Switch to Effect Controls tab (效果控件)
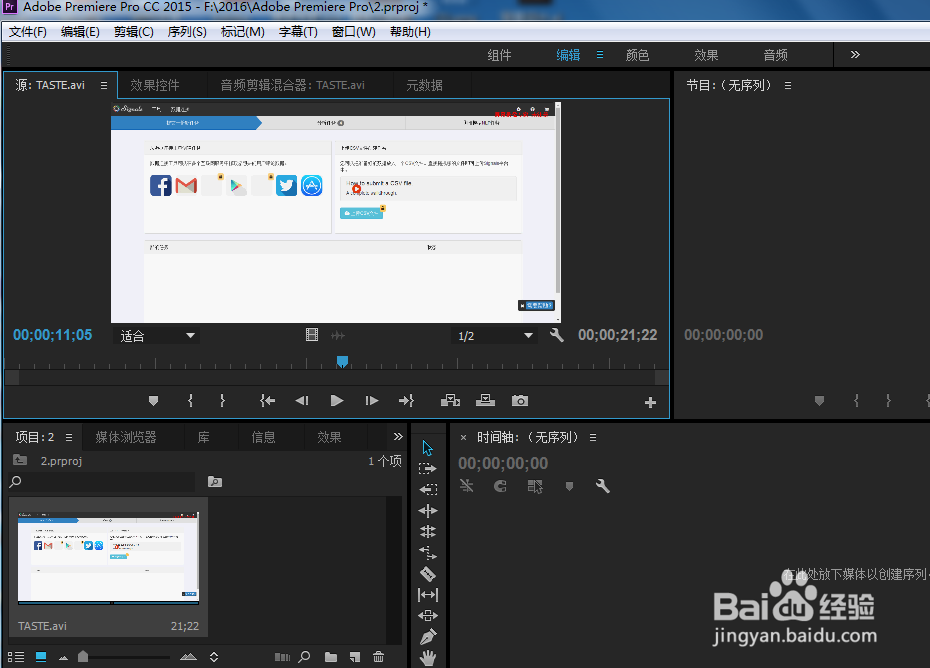Screen dimensions: 930x668 [x=155, y=85]
